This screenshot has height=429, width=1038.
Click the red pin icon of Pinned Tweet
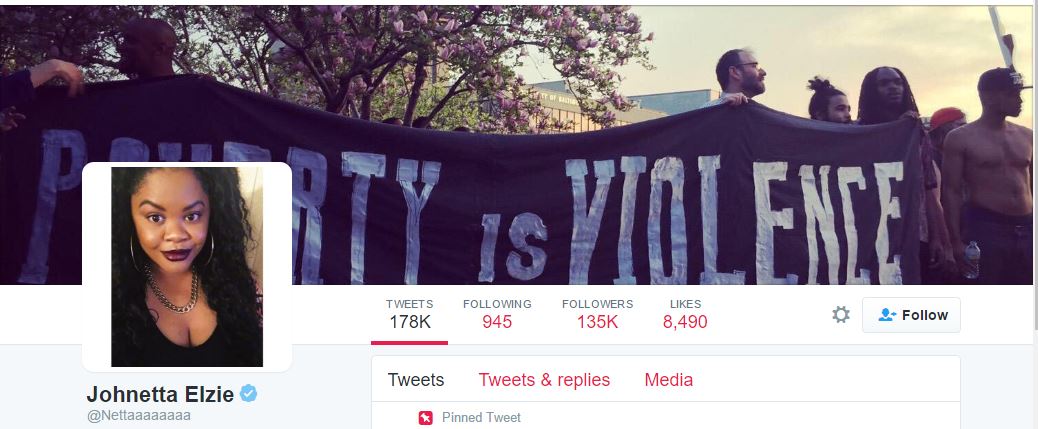point(425,418)
